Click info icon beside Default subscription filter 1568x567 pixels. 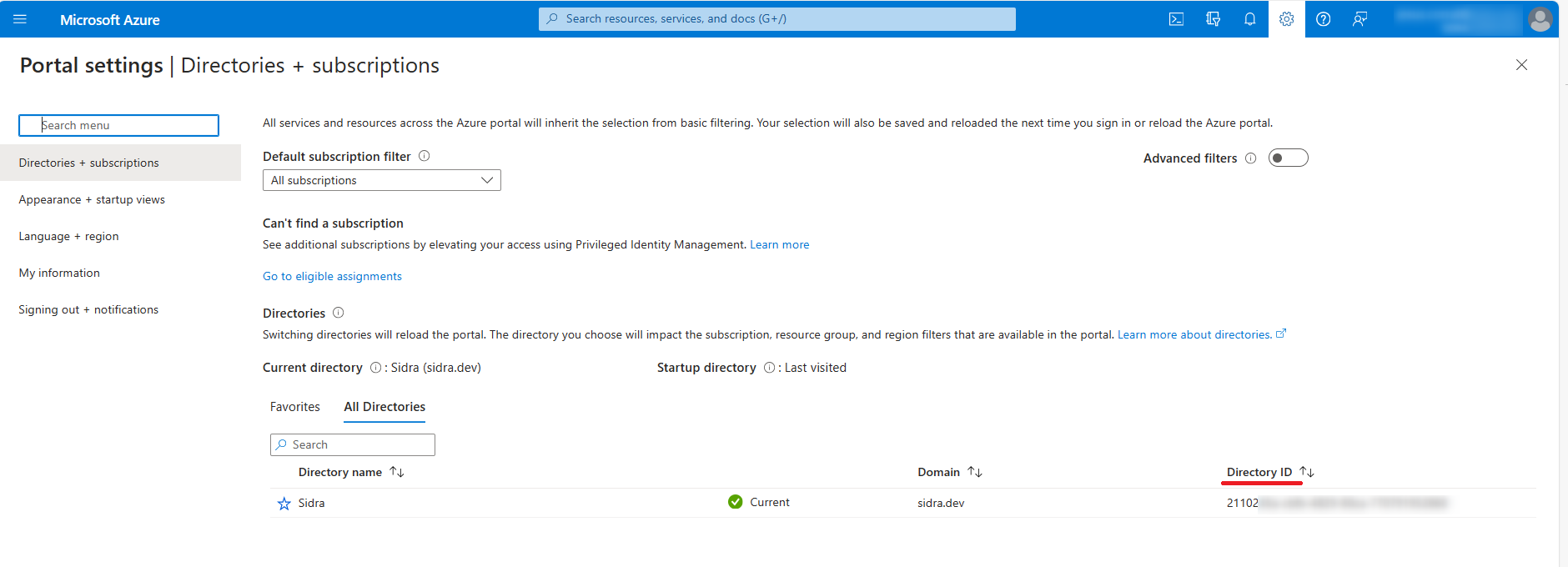[x=424, y=156]
